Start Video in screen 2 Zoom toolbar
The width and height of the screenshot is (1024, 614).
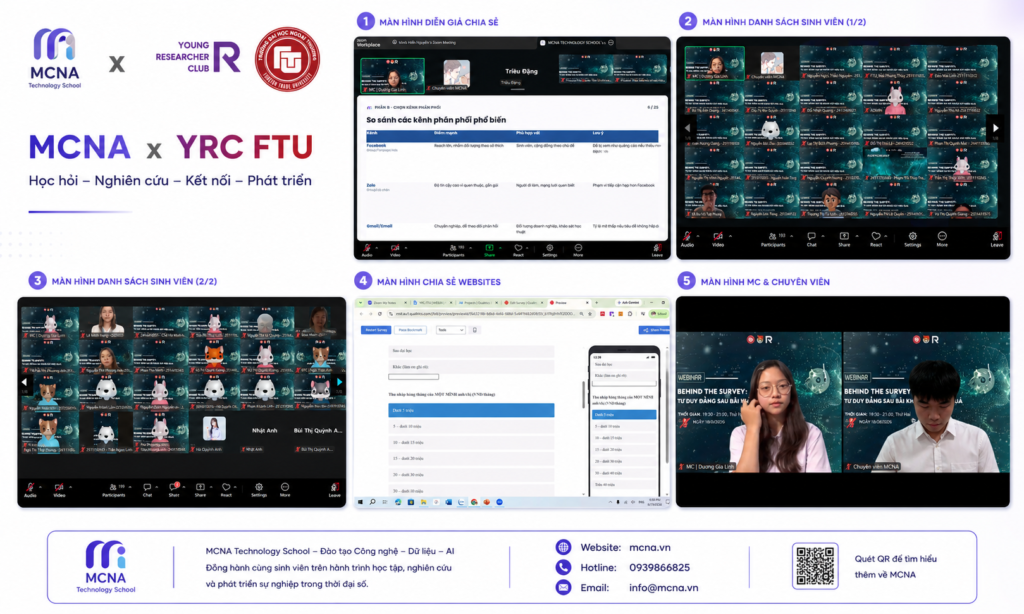click(718, 239)
